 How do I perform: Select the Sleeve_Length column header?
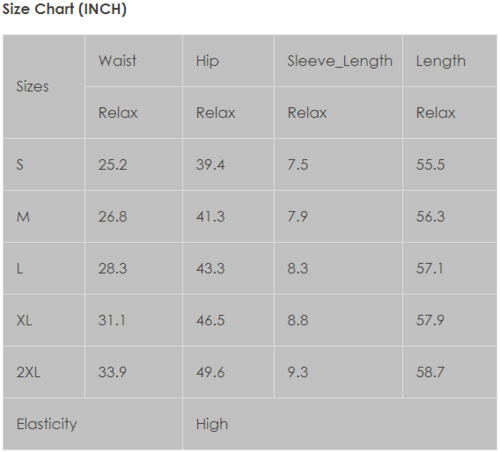point(340,61)
